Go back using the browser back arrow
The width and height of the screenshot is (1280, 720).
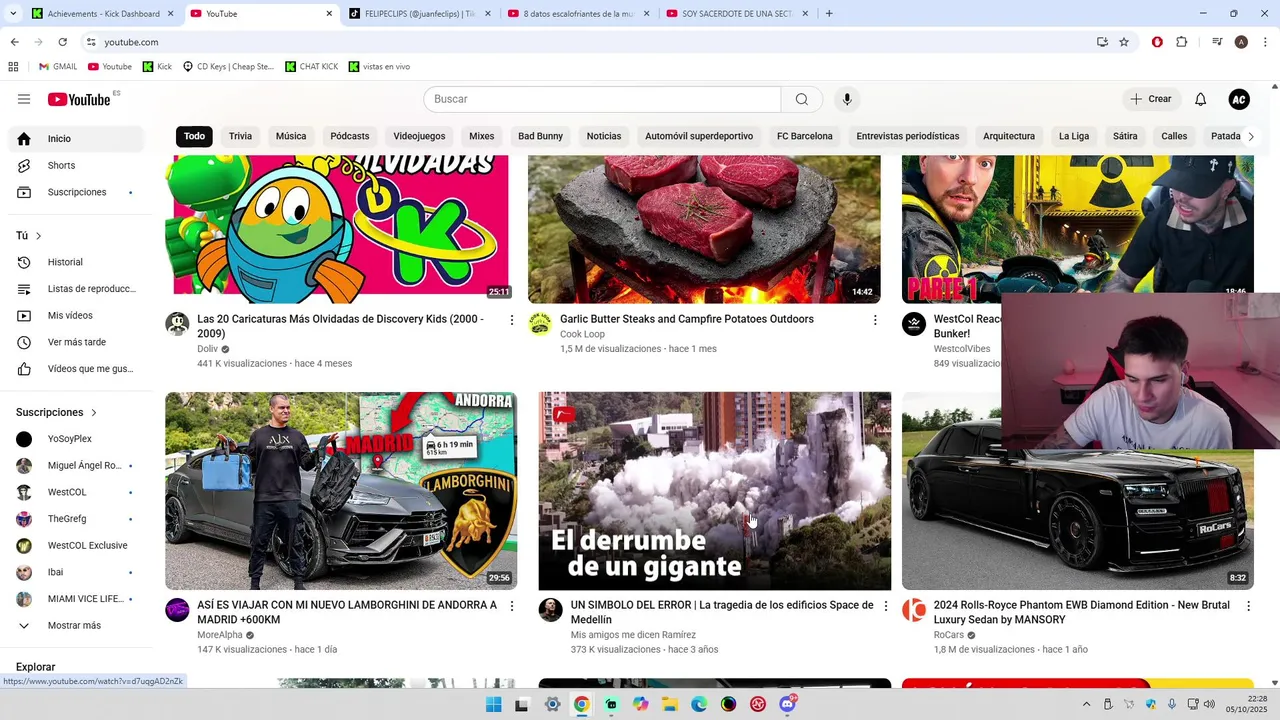14,42
